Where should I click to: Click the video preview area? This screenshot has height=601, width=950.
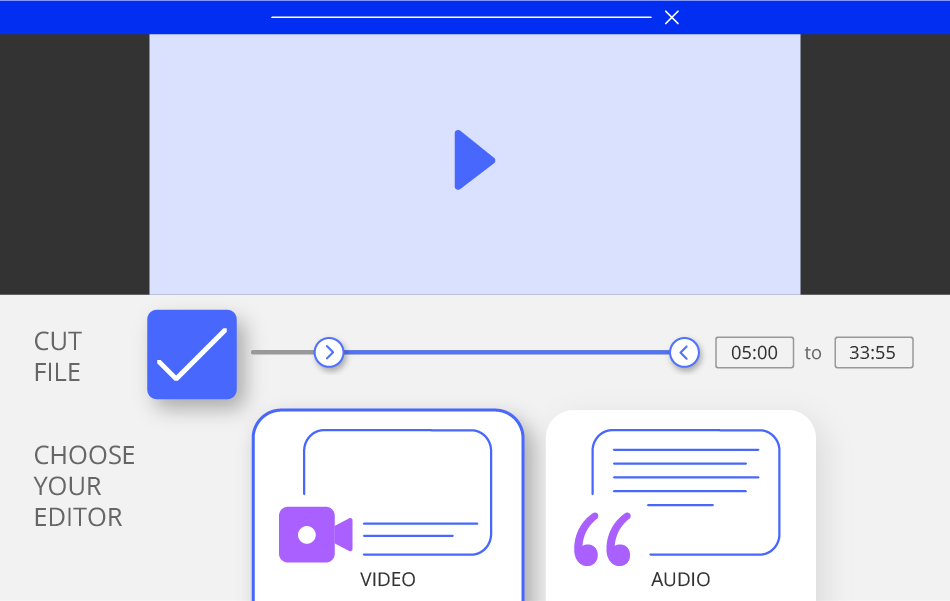click(x=474, y=164)
